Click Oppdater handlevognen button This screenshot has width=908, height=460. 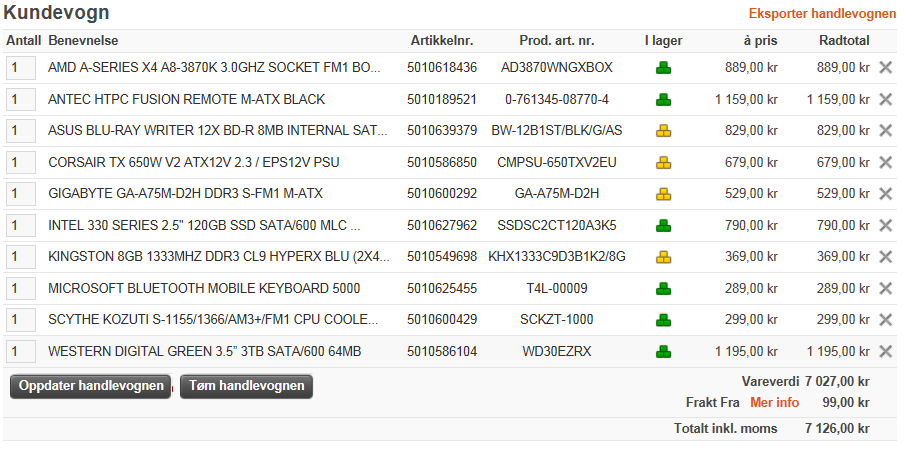(90, 386)
